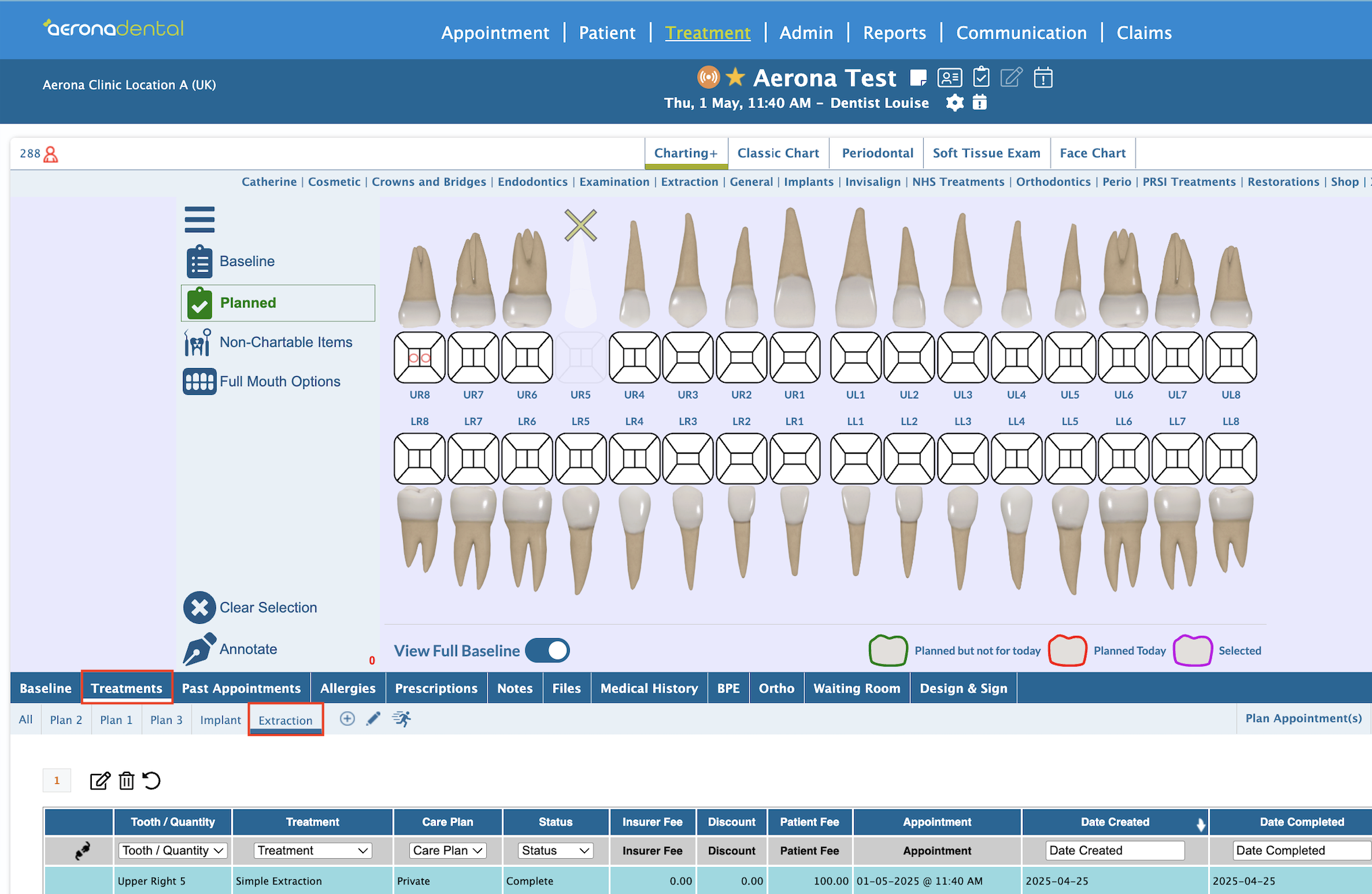Viewport: 1372px width, 894px height.
Task: Click the Date Completed filter field
Action: click(x=1301, y=851)
